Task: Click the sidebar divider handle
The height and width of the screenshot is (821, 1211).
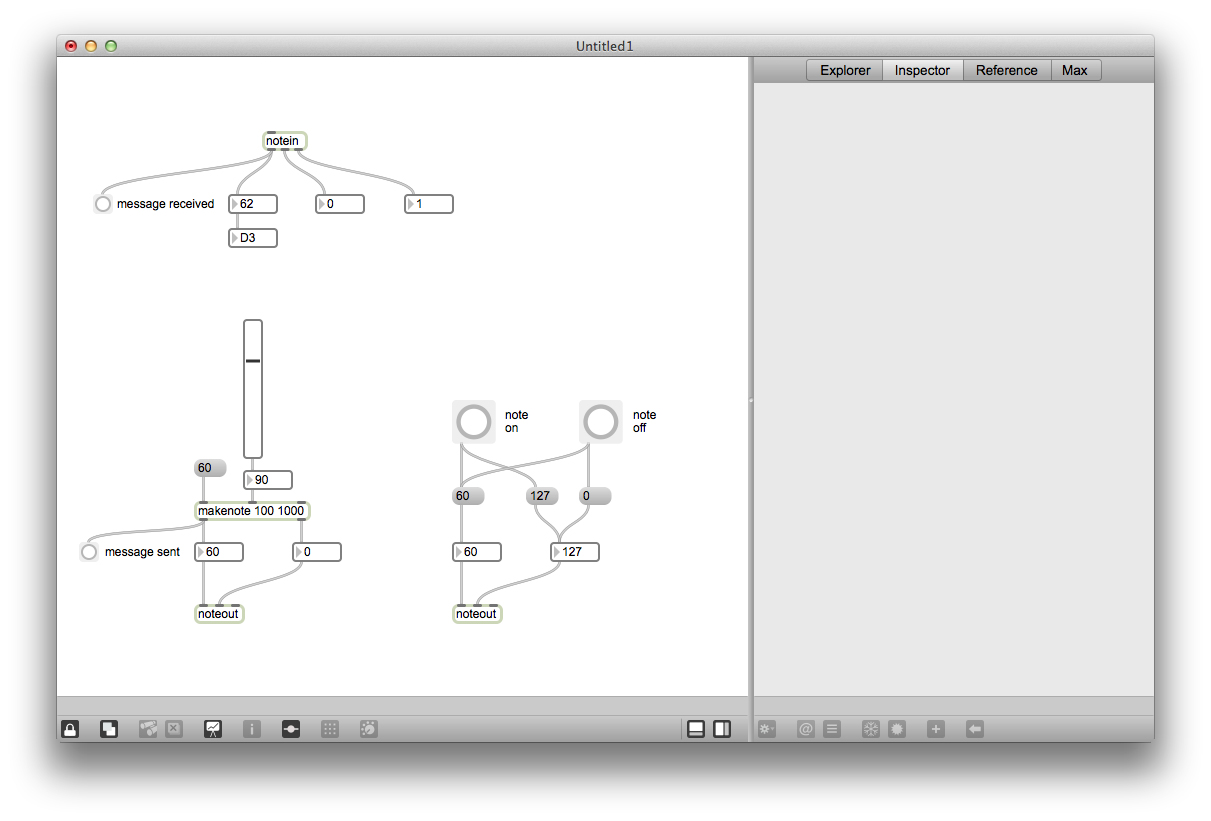Action: click(x=751, y=400)
